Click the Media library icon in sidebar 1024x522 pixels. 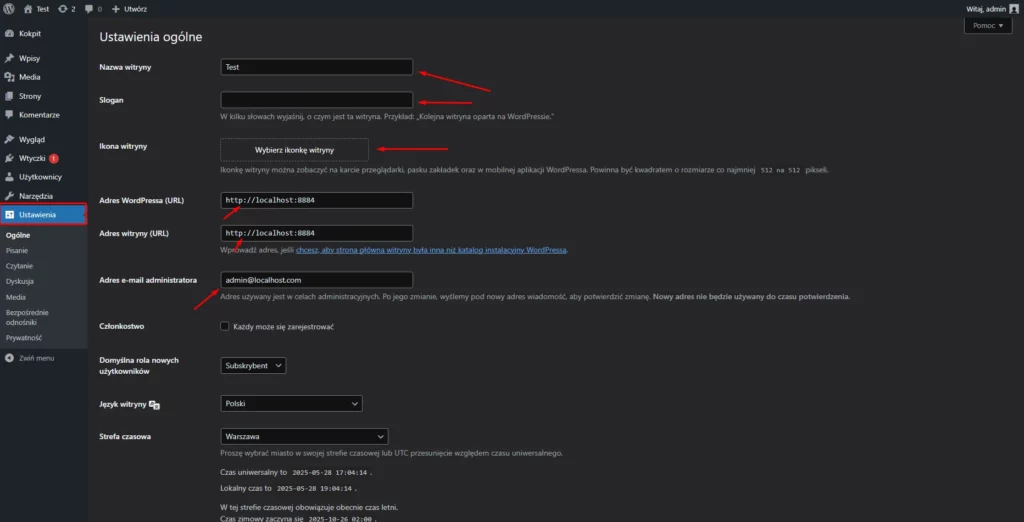9,77
